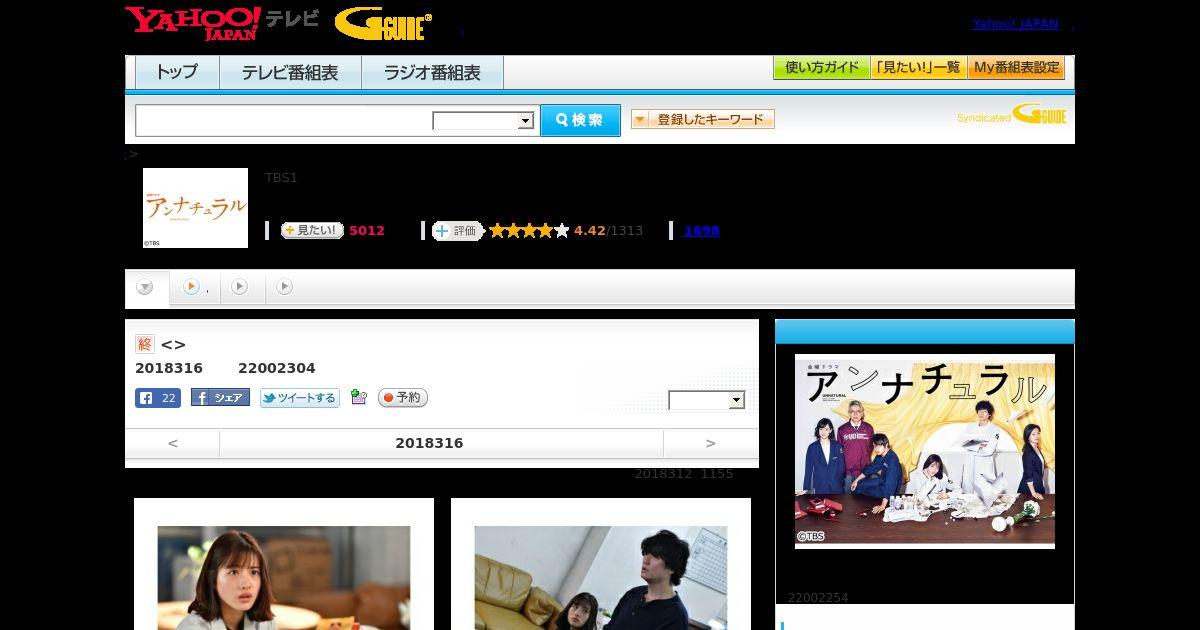Open the search category dropdown
This screenshot has height=630, width=1200.
click(483, 121)
